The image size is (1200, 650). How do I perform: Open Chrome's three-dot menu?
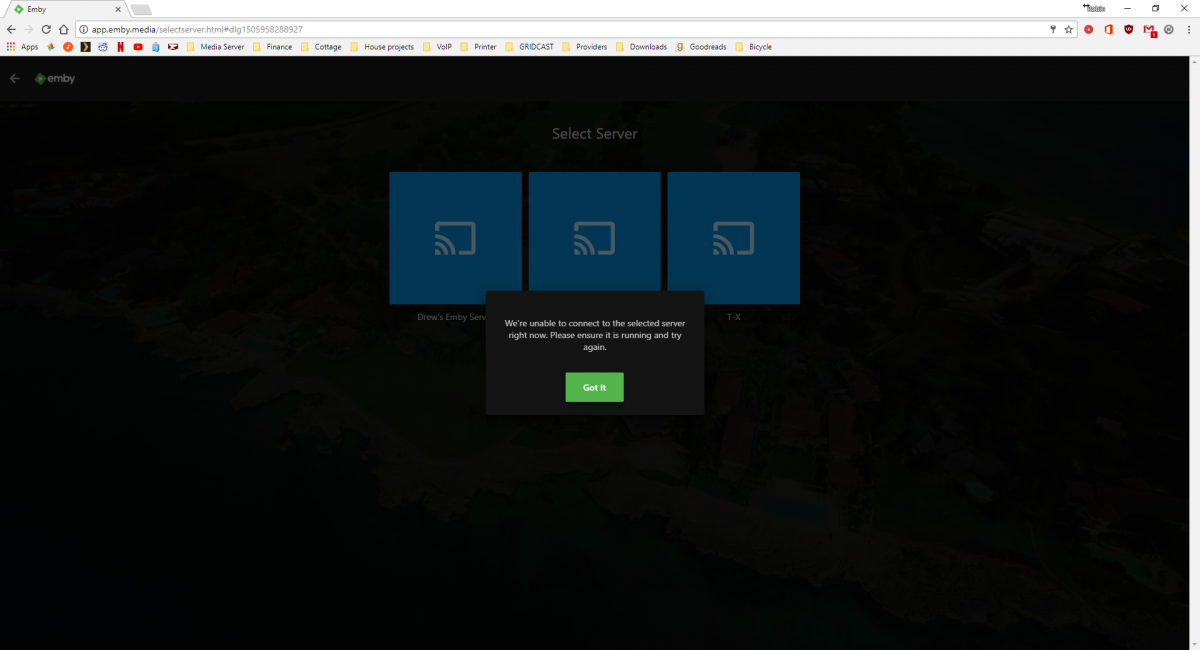(1188, 30)
